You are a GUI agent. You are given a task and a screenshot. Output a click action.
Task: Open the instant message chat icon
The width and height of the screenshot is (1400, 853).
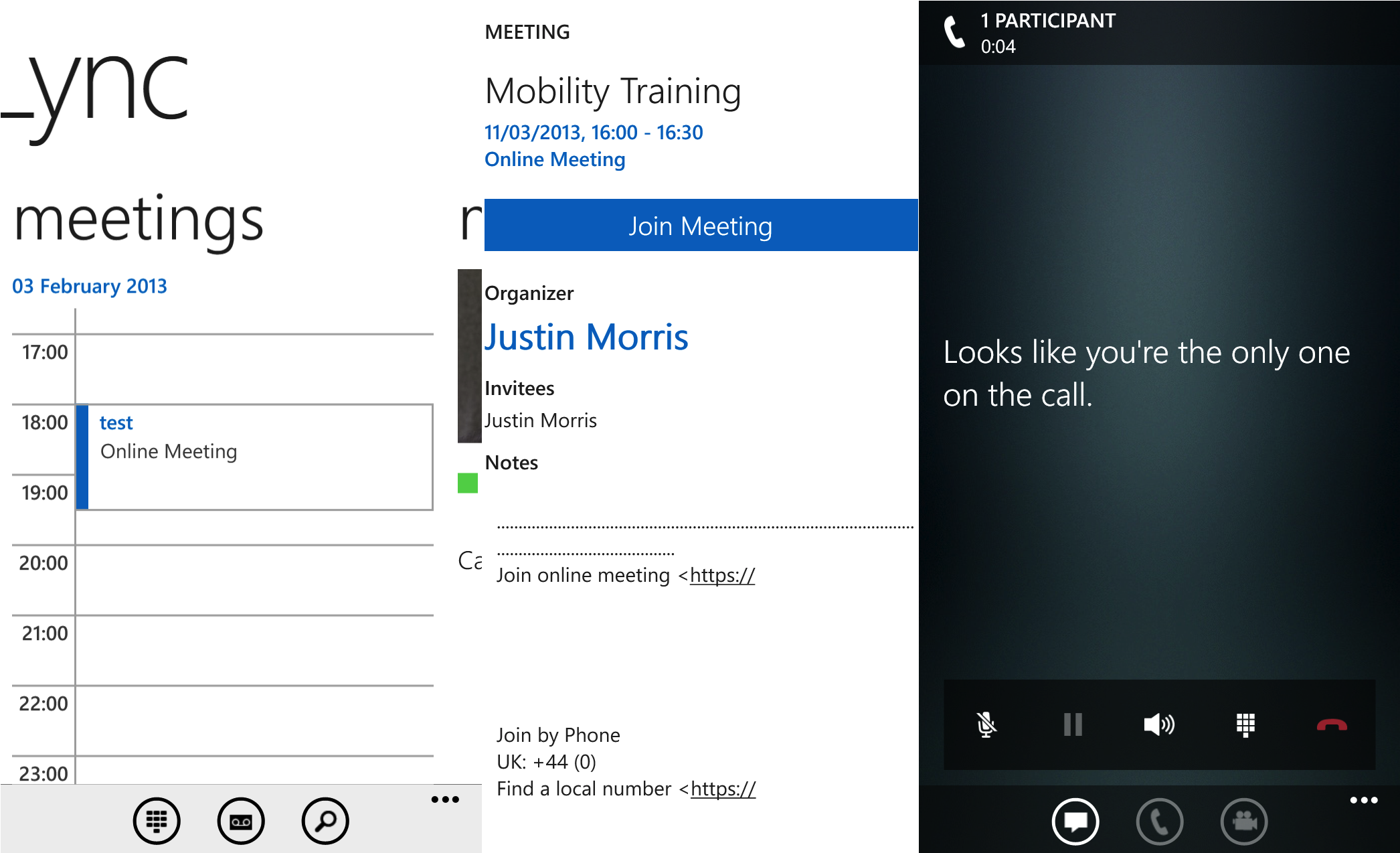[1075, 822]
